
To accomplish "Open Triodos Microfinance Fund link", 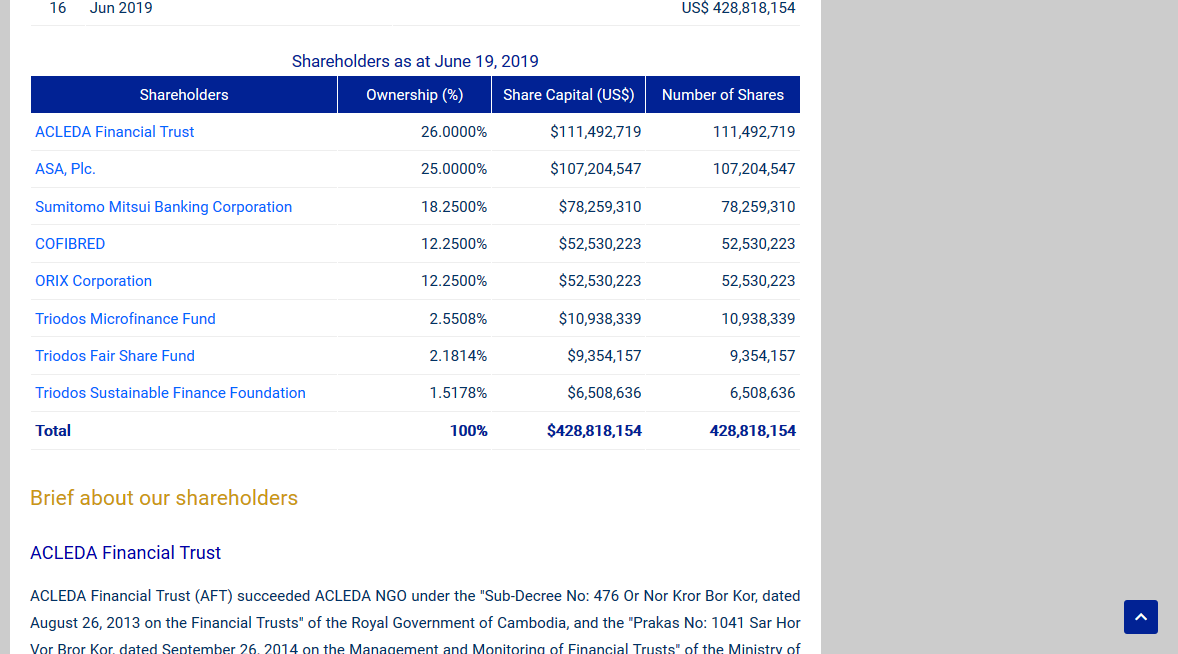I will pos(125,318).
